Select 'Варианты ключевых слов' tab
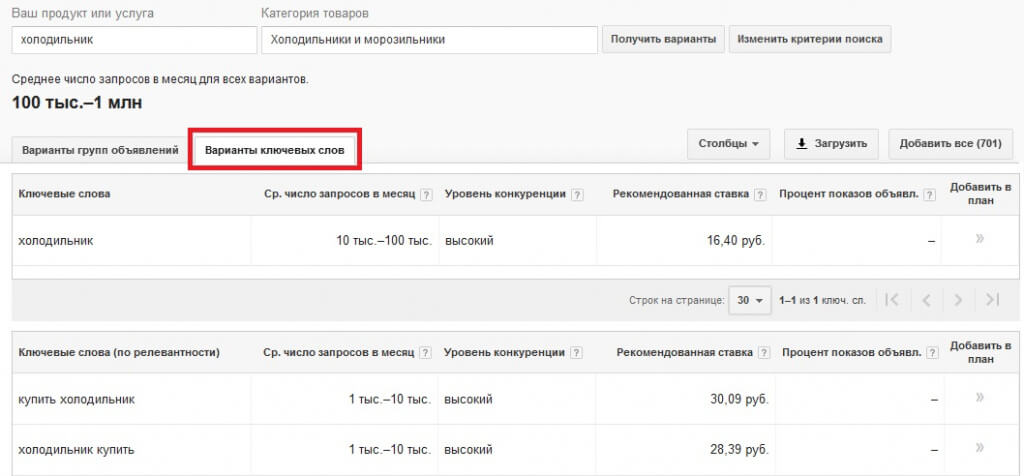This screenshot has height=476, width=1024. click(x=275, y=150)
